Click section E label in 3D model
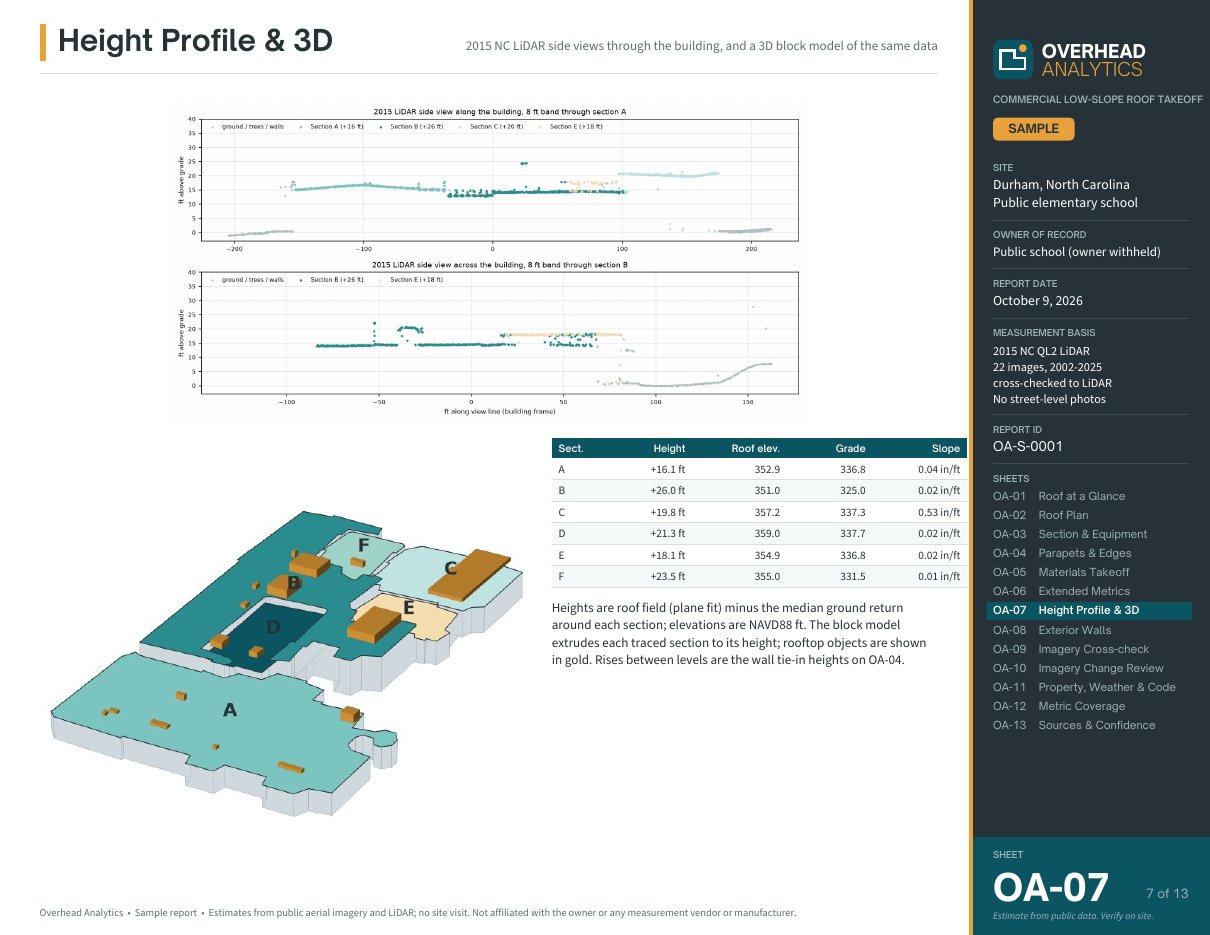This screenshot has width=1210, height=935. click(408, 607)
